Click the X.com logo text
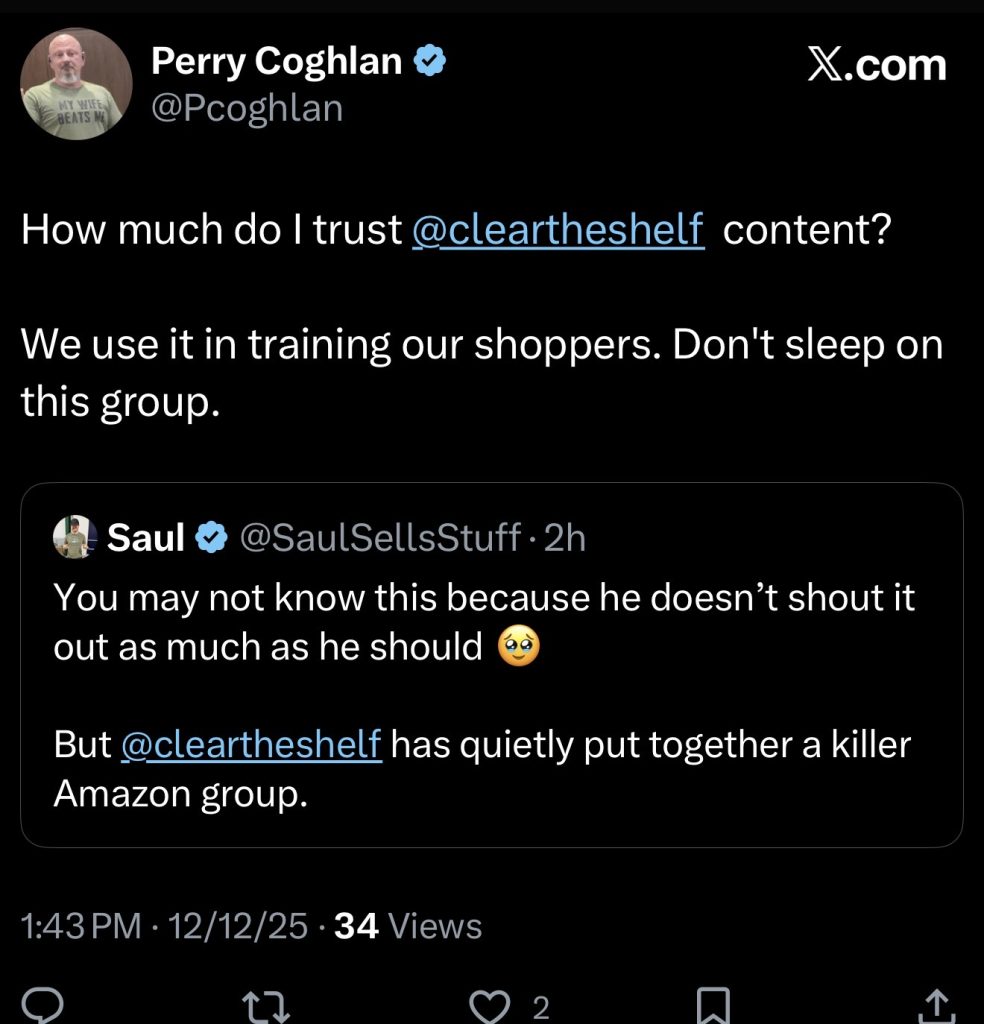 876,64
